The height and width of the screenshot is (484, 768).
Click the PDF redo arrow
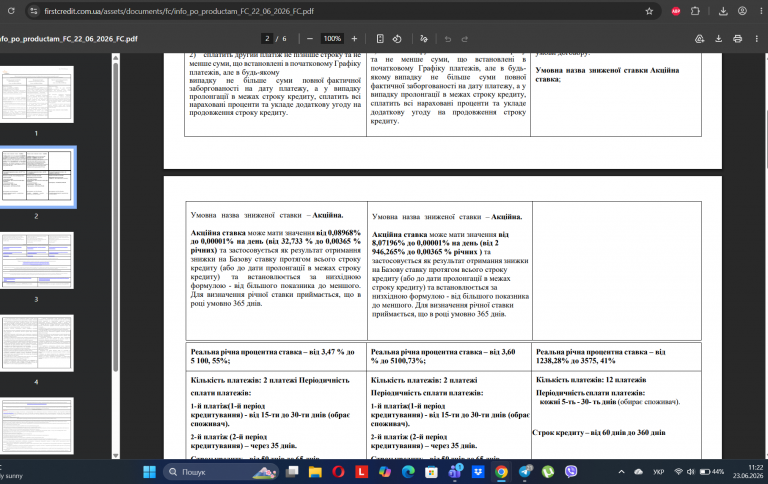pos(465,39)
